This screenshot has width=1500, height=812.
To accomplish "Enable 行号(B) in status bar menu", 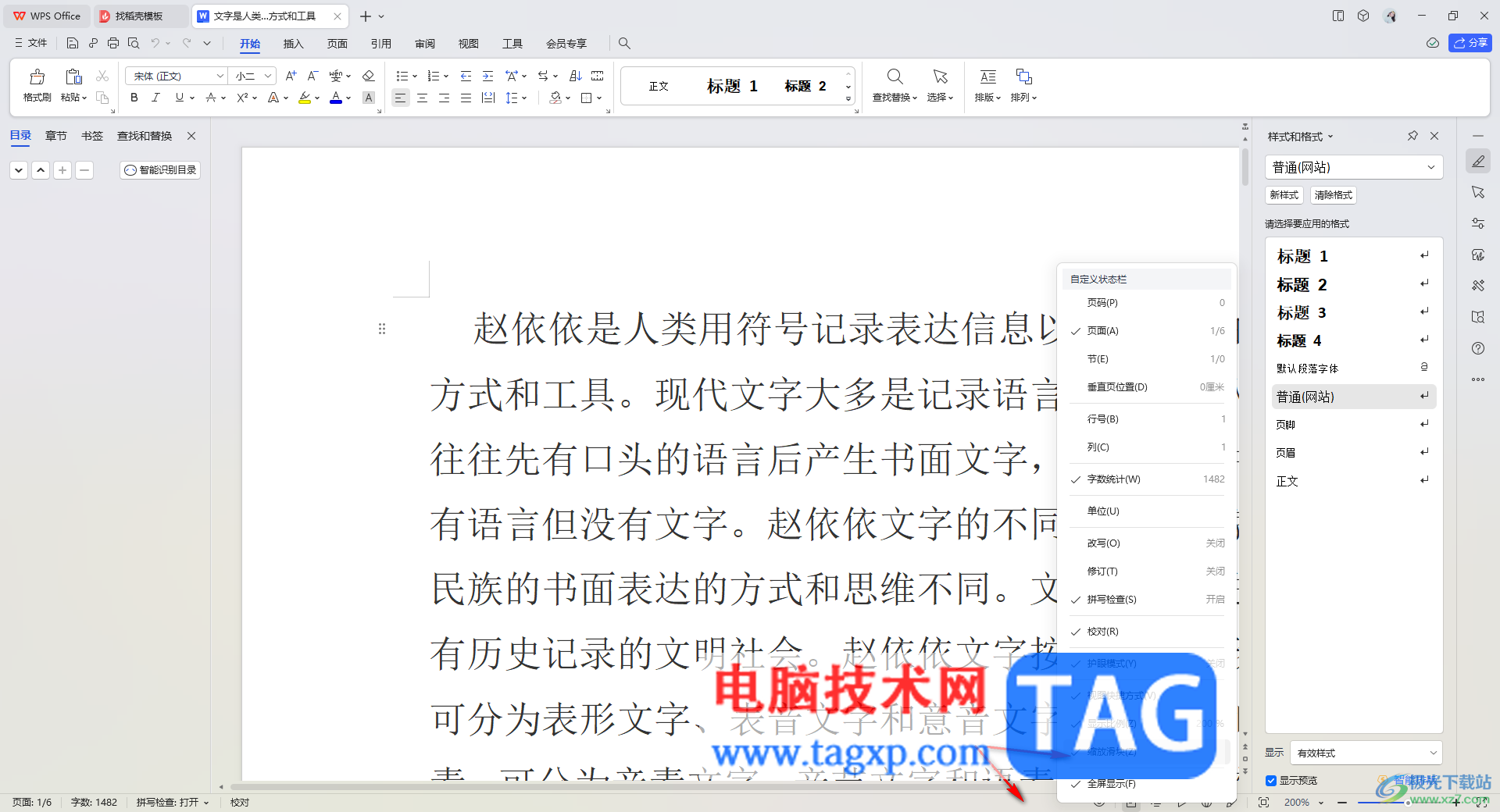I will click(x=1147, y=419).
